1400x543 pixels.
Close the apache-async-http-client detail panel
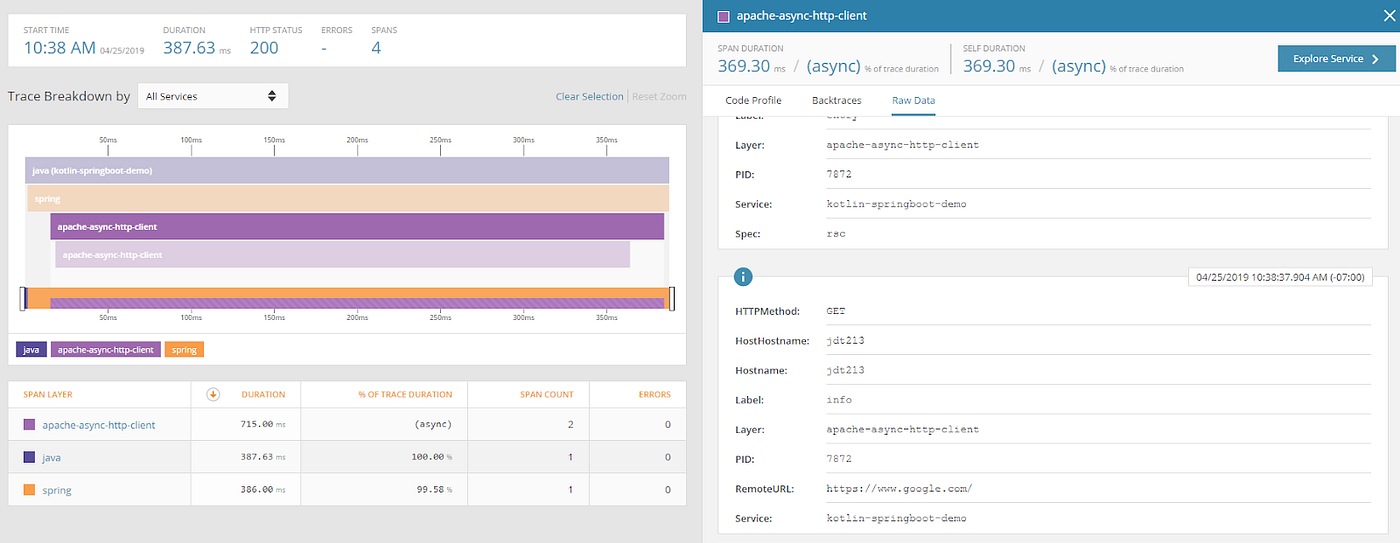(x=1384, y=16)
